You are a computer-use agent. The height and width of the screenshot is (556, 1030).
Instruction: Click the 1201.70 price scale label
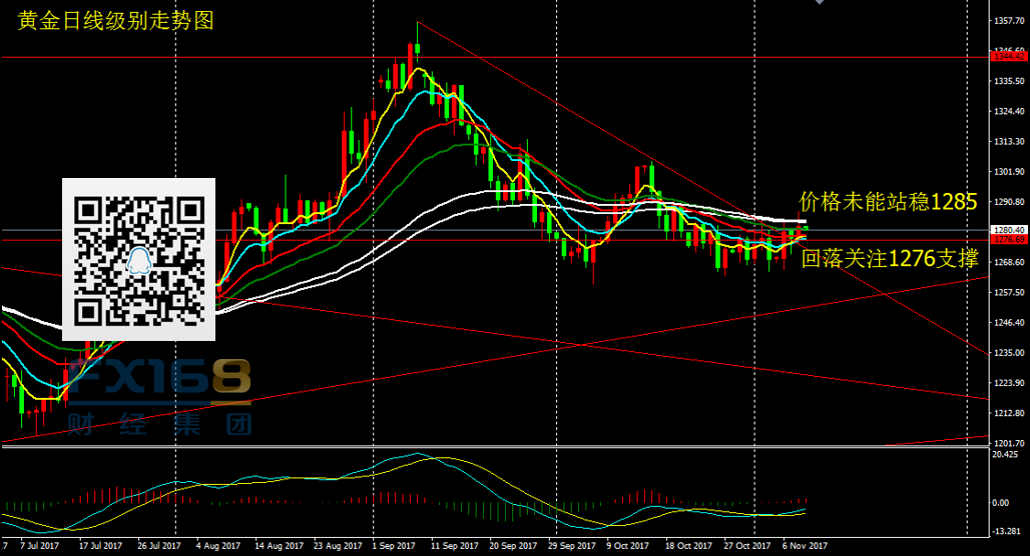(x=1008, y=442)
